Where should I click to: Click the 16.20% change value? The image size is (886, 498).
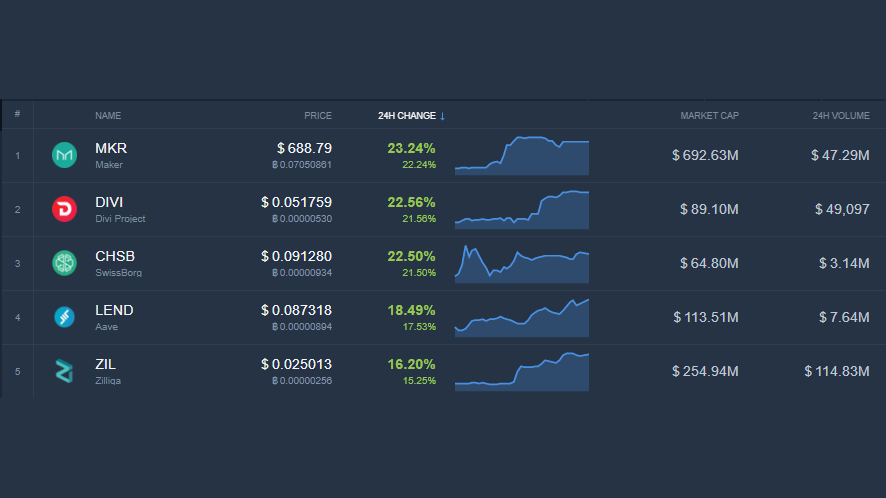click(411, 364)
